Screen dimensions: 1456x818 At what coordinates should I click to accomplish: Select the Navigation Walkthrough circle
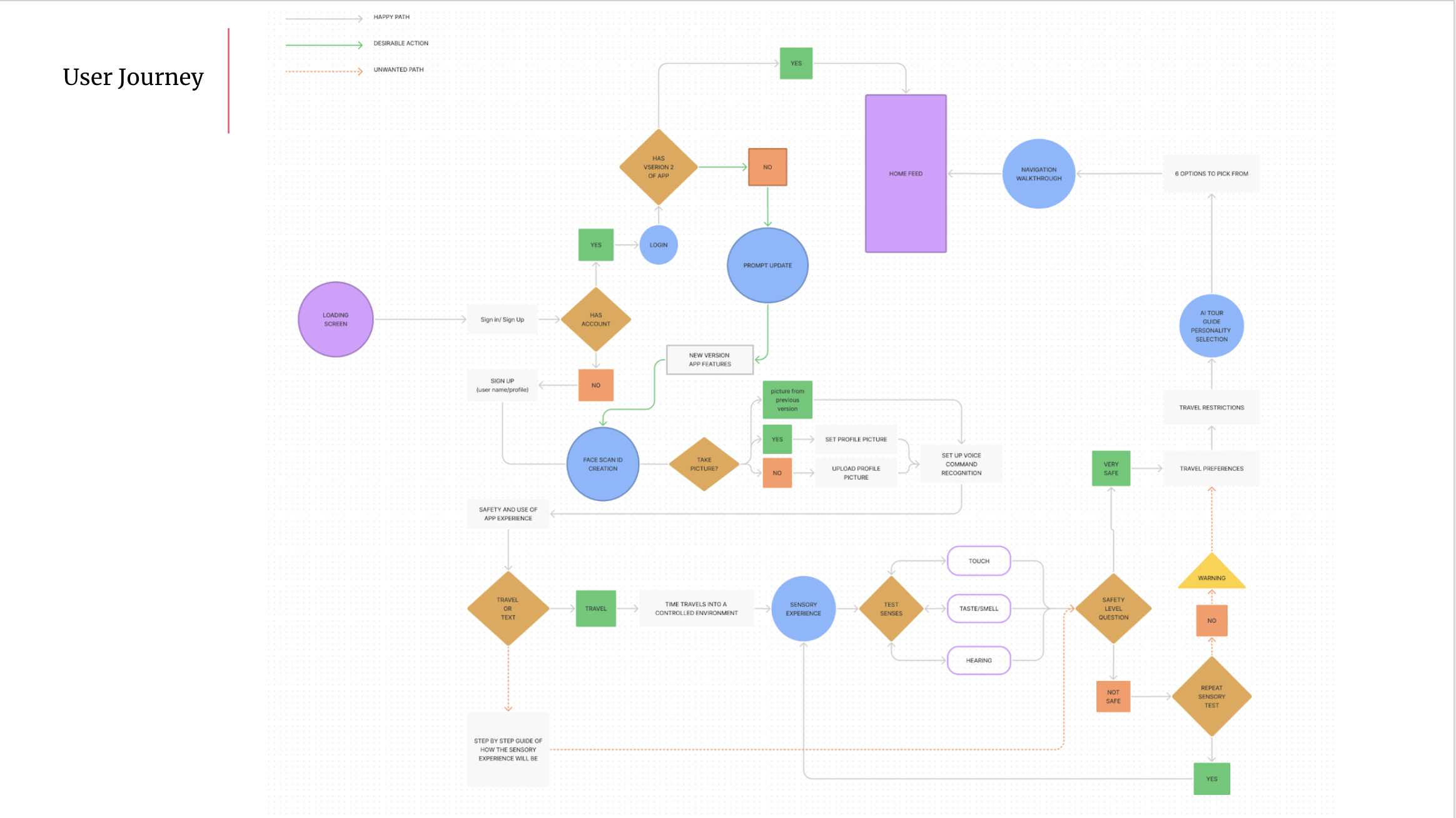click(x=1038, y=174)
